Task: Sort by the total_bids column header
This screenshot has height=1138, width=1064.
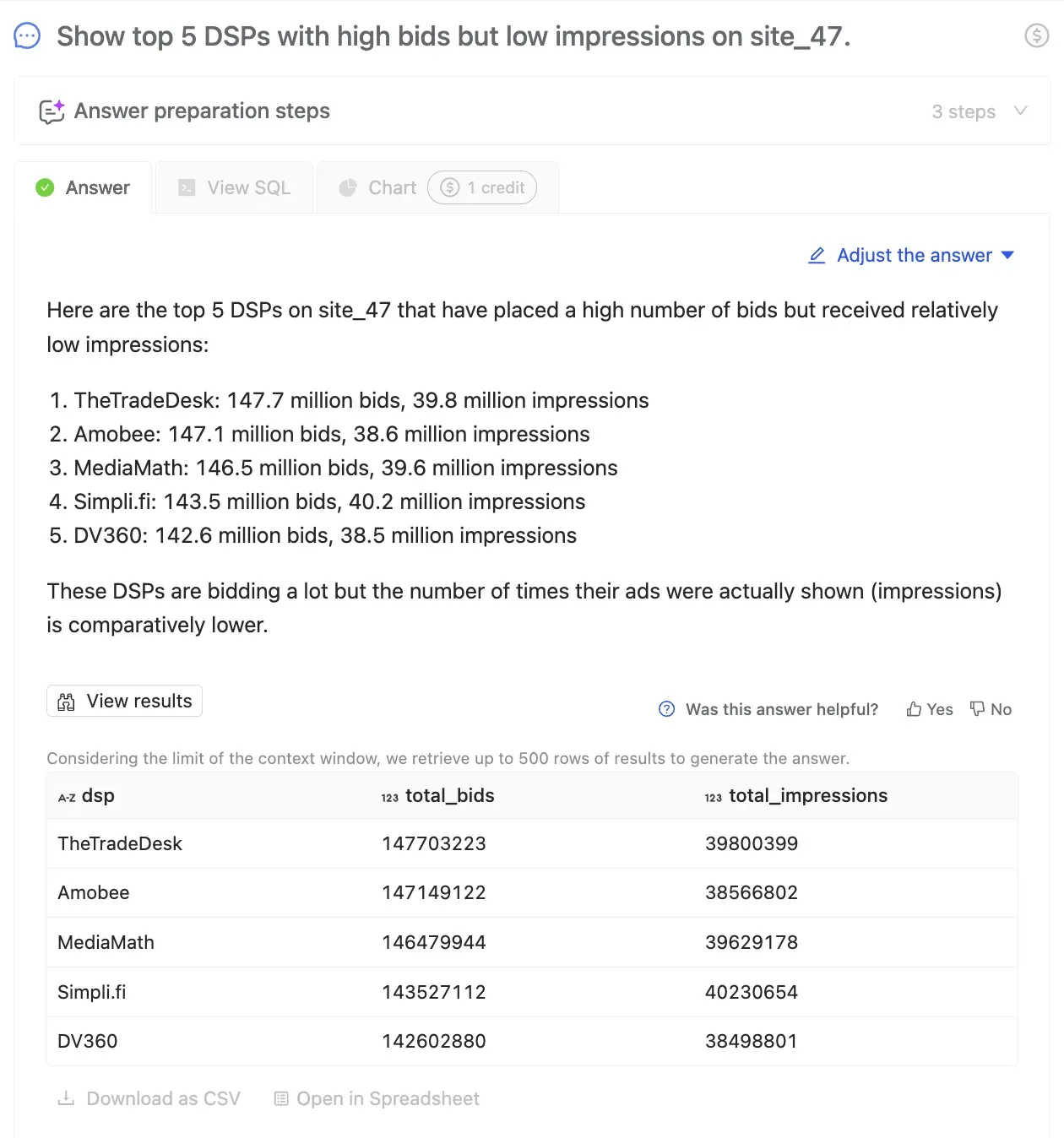Action: coord(449,795)
